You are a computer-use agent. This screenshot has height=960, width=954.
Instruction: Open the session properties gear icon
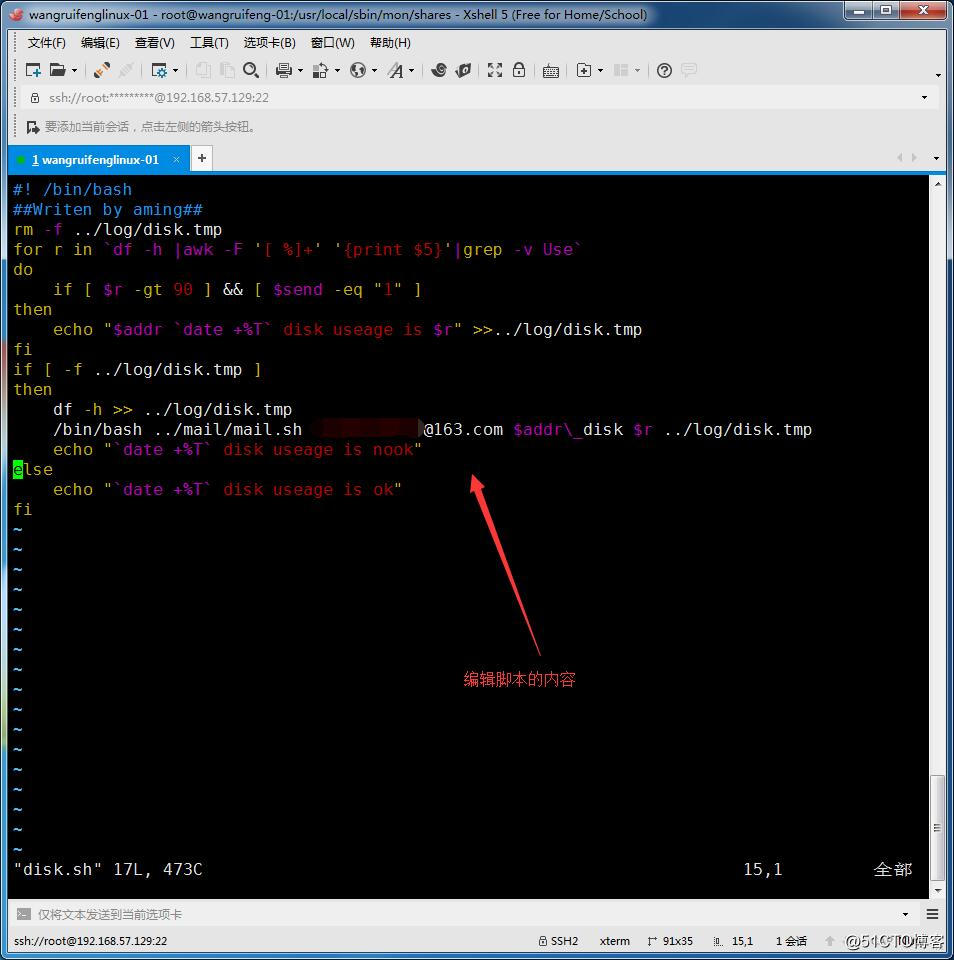(159, 70)
